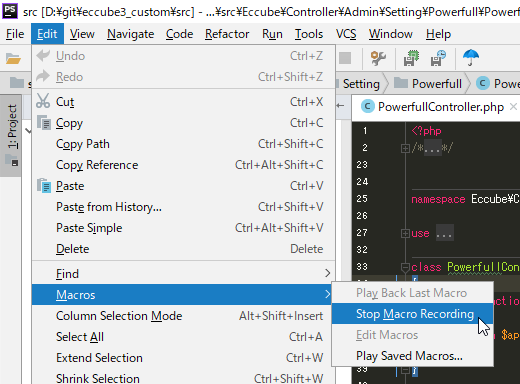The image size is (520, 384).
Task: Click the Paste clipboard icon
Action: (44, 185)
